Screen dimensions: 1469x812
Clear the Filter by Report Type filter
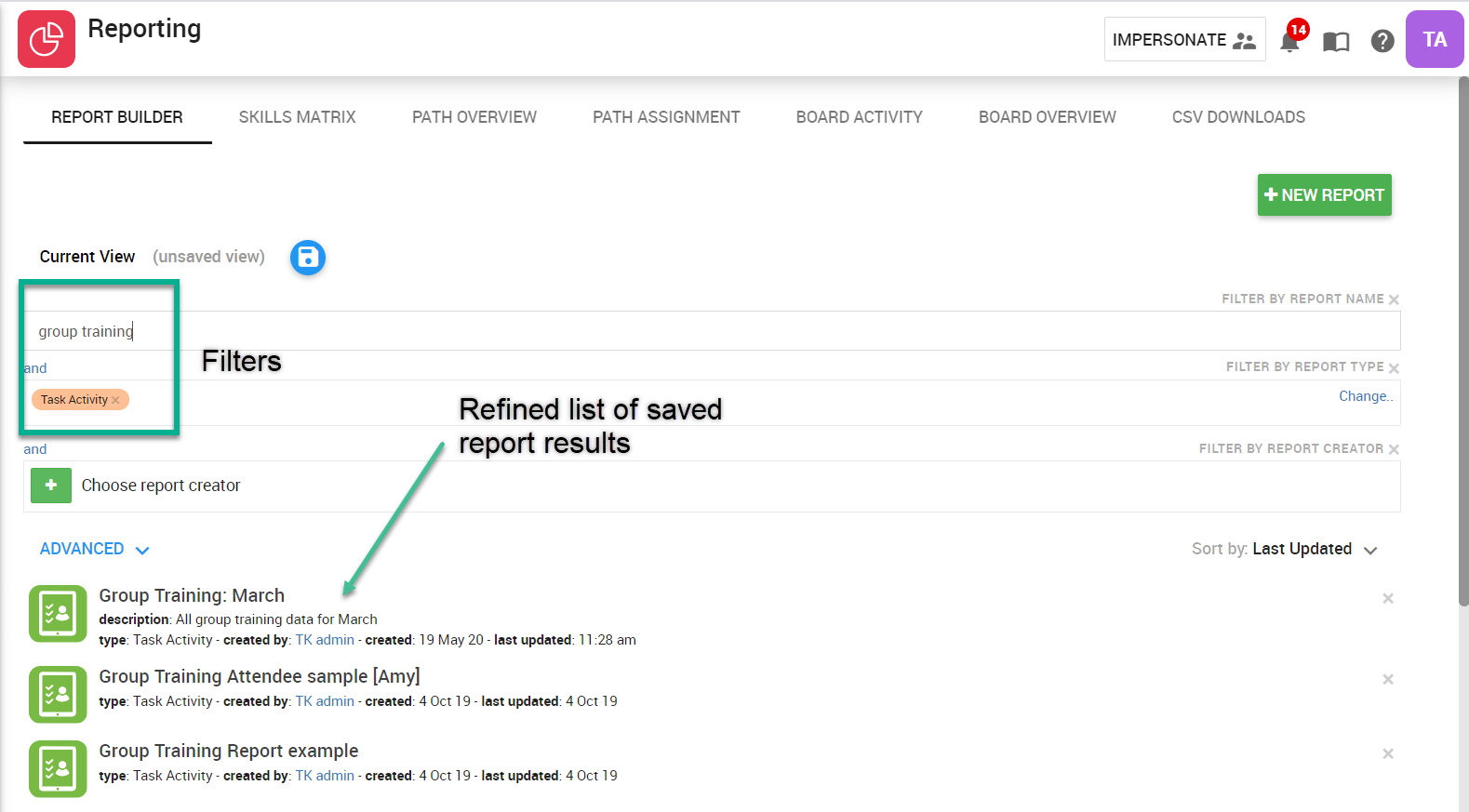(x=1394, y=368)
